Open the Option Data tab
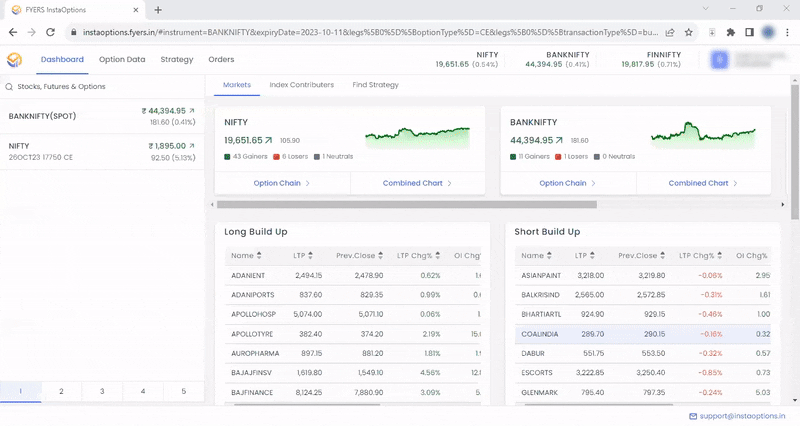Image resolution: width=800 pixels, height=426 pixels. pos(122,60)
